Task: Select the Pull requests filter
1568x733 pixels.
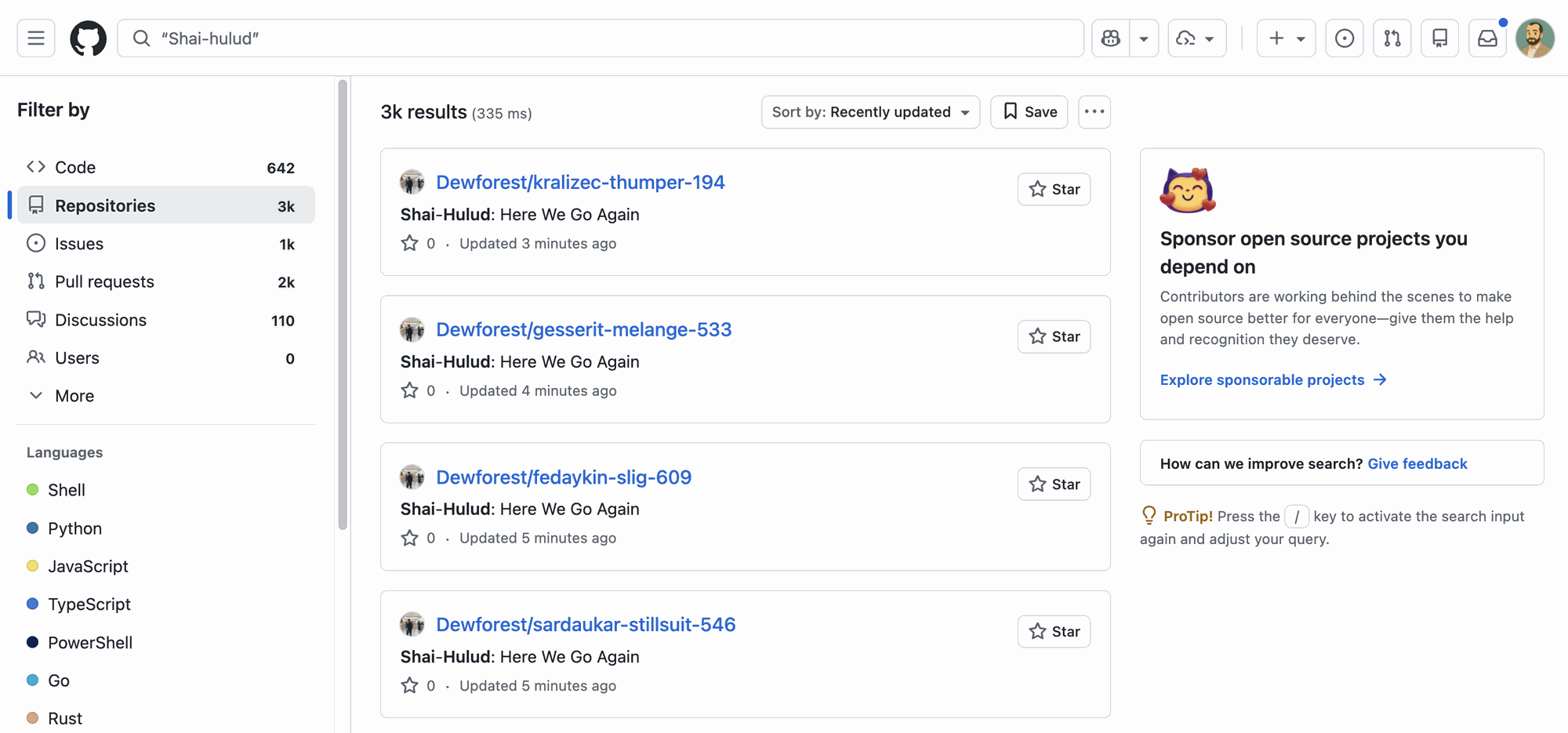Action: coord(165,281)
